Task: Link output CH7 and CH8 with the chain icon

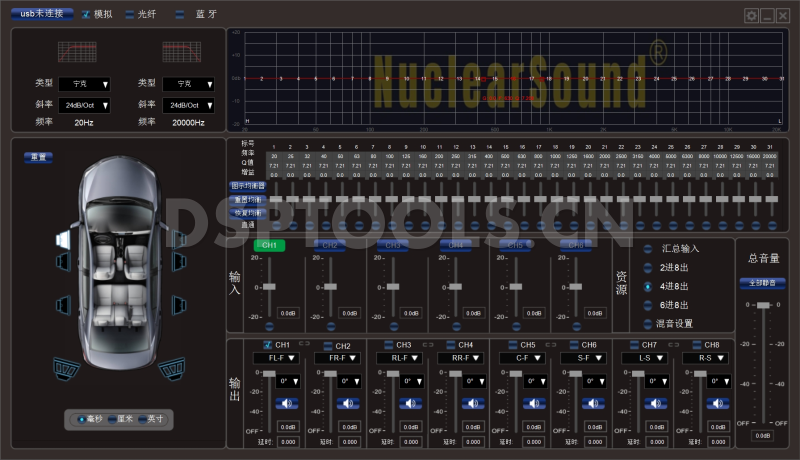Action: (x=673, y=345)
